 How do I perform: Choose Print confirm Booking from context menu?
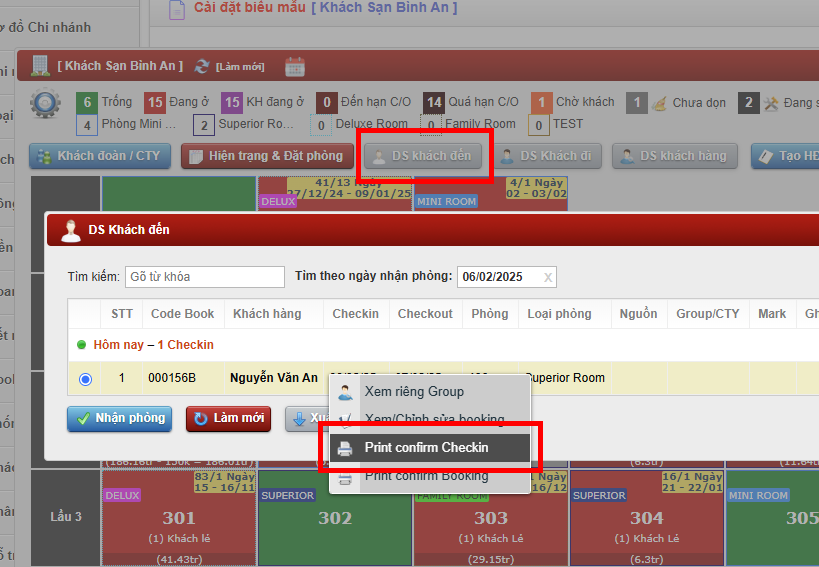point(426,476)
